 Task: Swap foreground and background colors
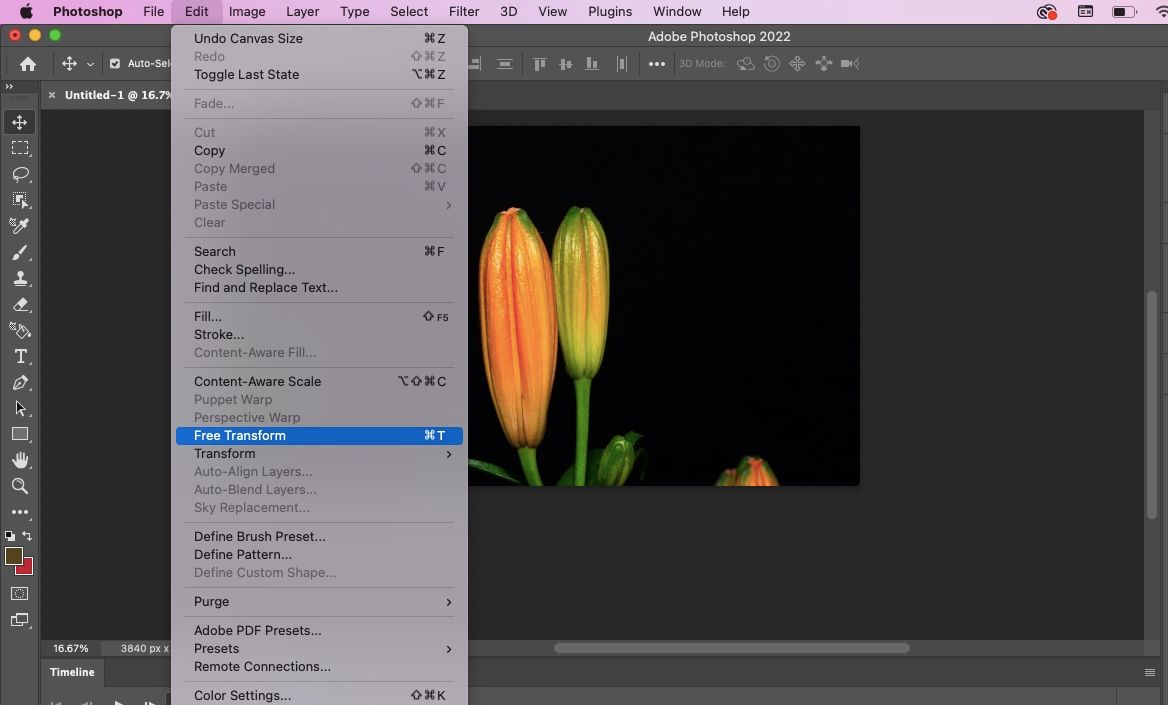[x=28, y=536]
